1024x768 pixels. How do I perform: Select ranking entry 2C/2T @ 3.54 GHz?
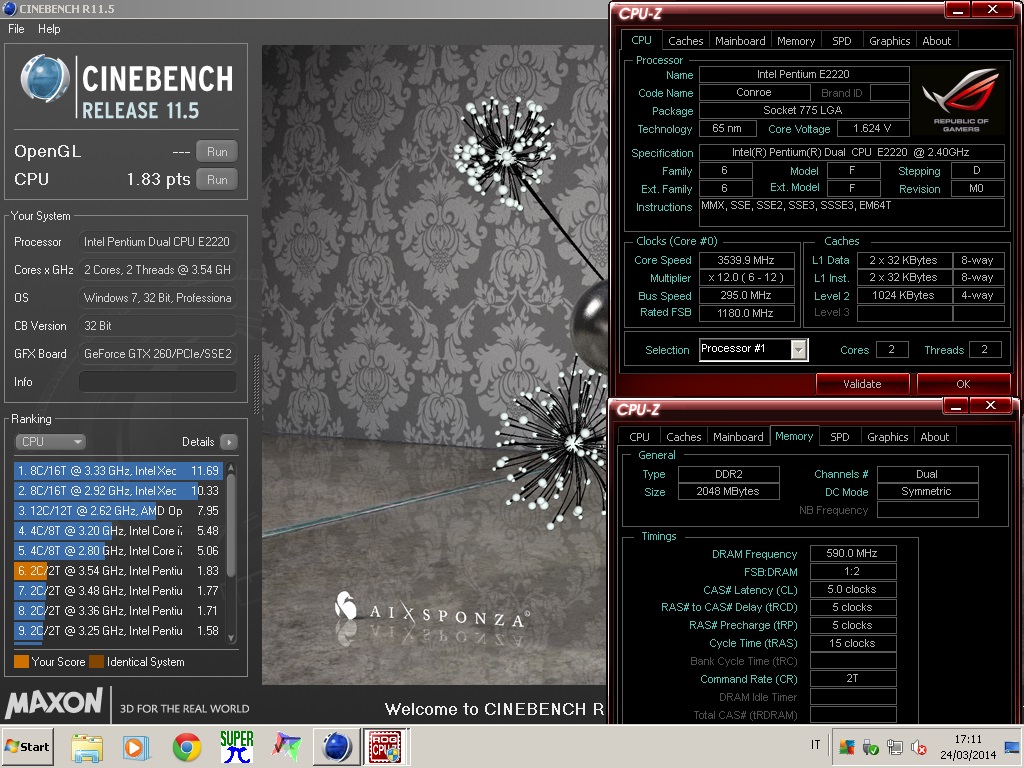[118, 571]
